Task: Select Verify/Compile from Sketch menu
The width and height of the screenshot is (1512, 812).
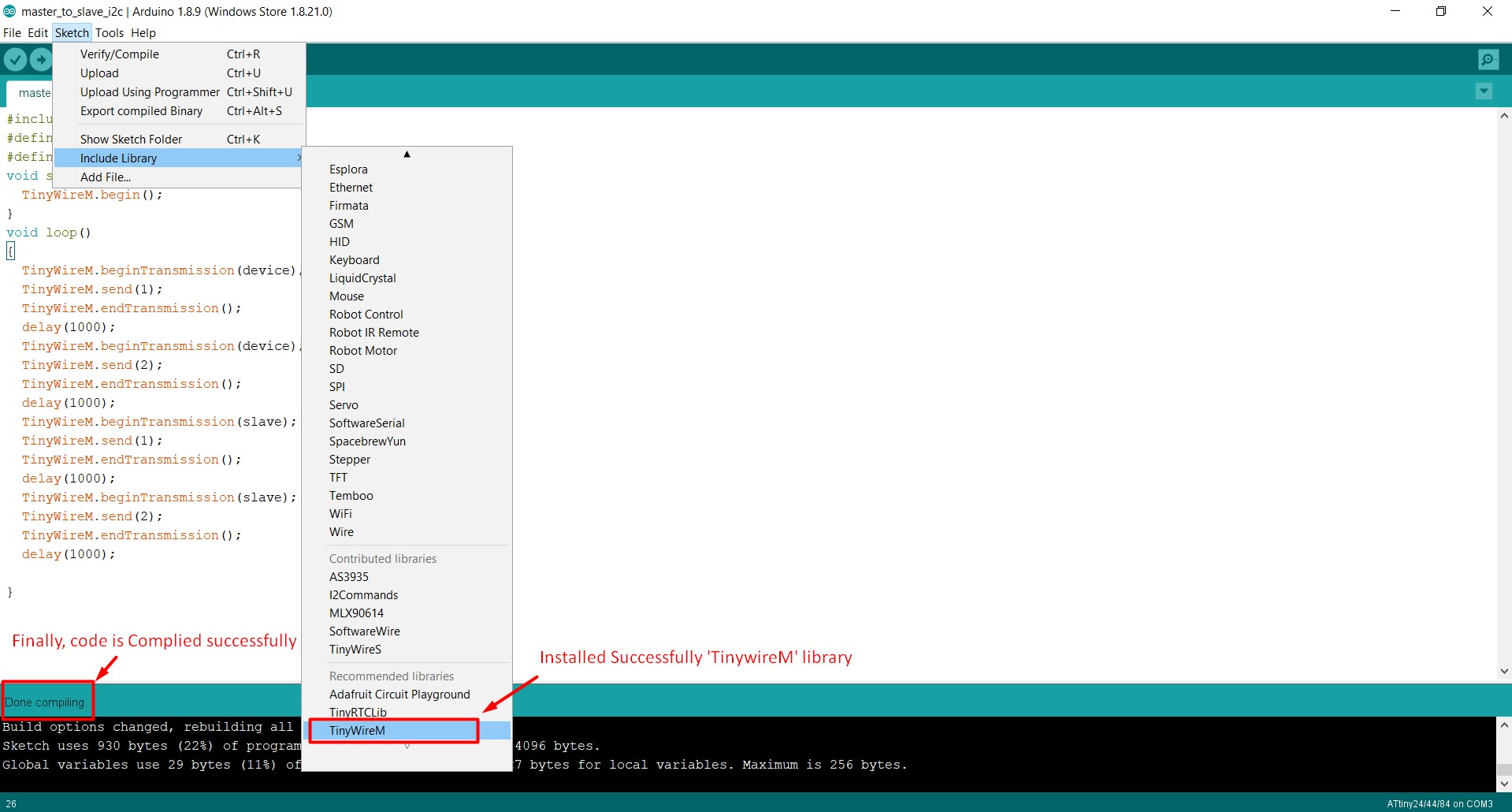Action: point(179,54)
